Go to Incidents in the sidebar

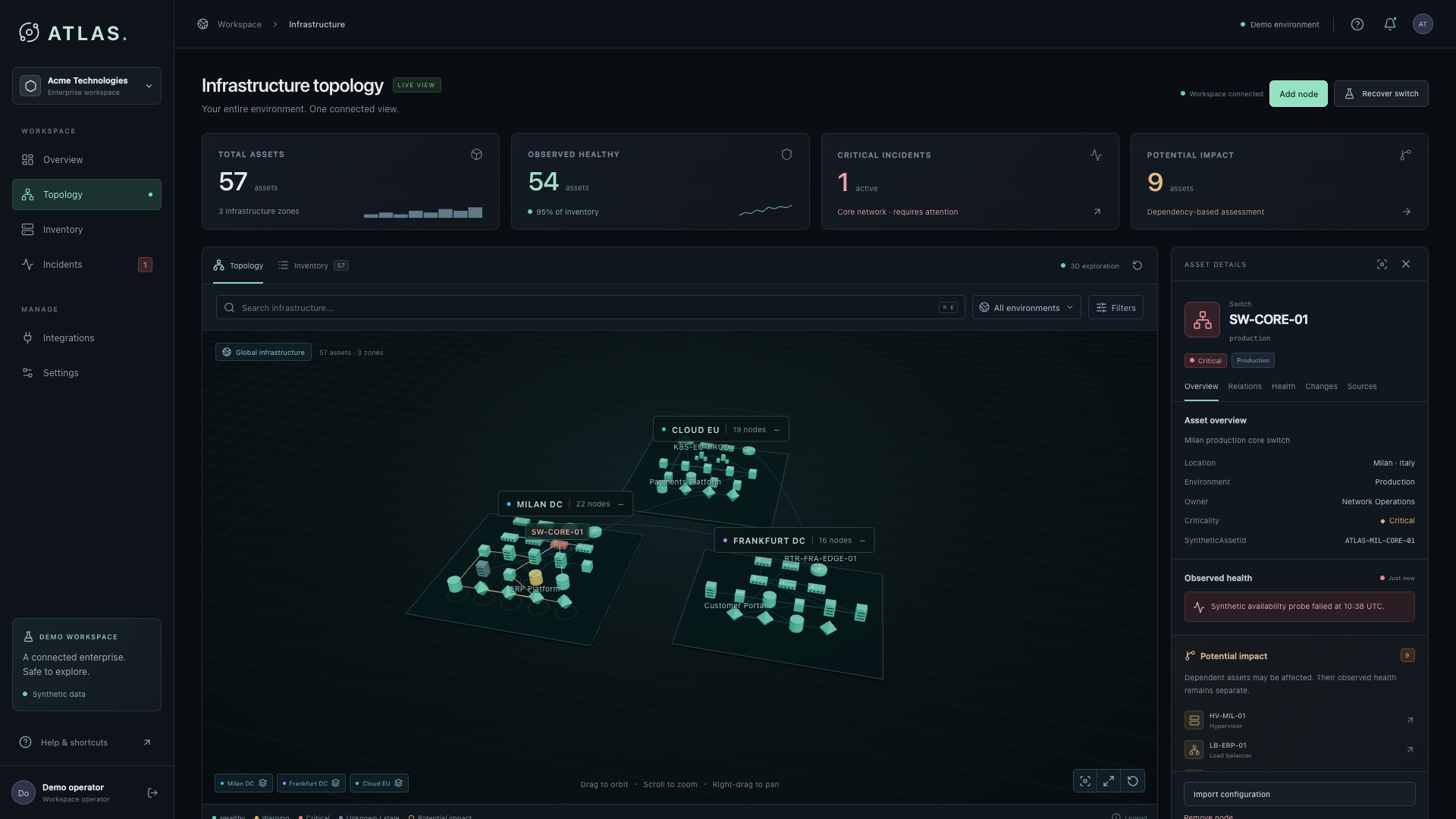[x=86, y=265]
